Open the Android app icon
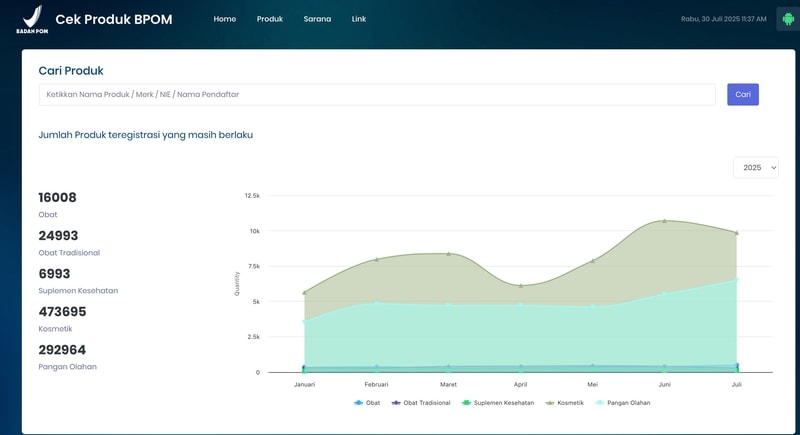 [x=788, y=19]
